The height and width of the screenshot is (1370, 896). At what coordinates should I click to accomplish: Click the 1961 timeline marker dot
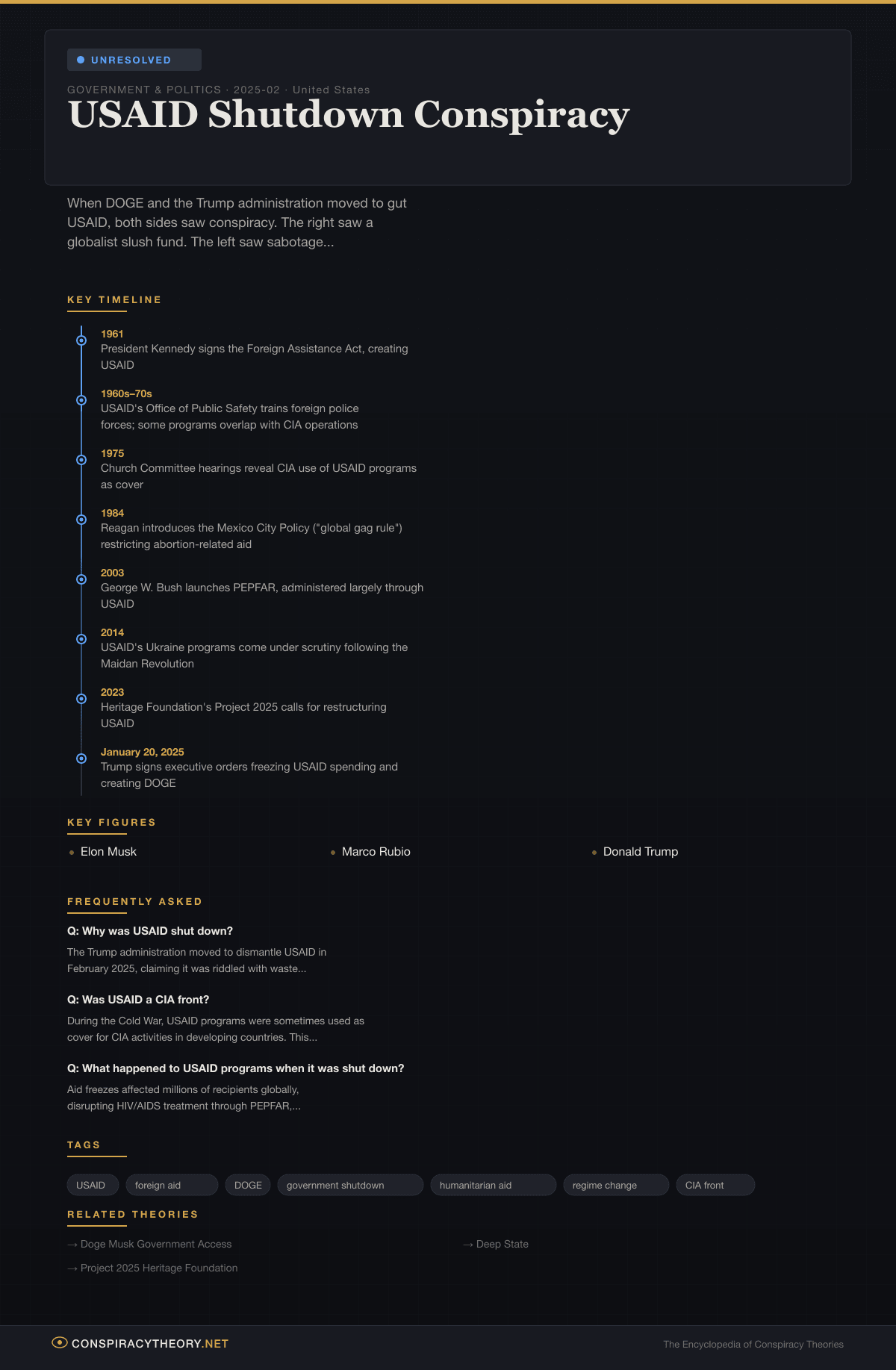[x=81, y=340]
